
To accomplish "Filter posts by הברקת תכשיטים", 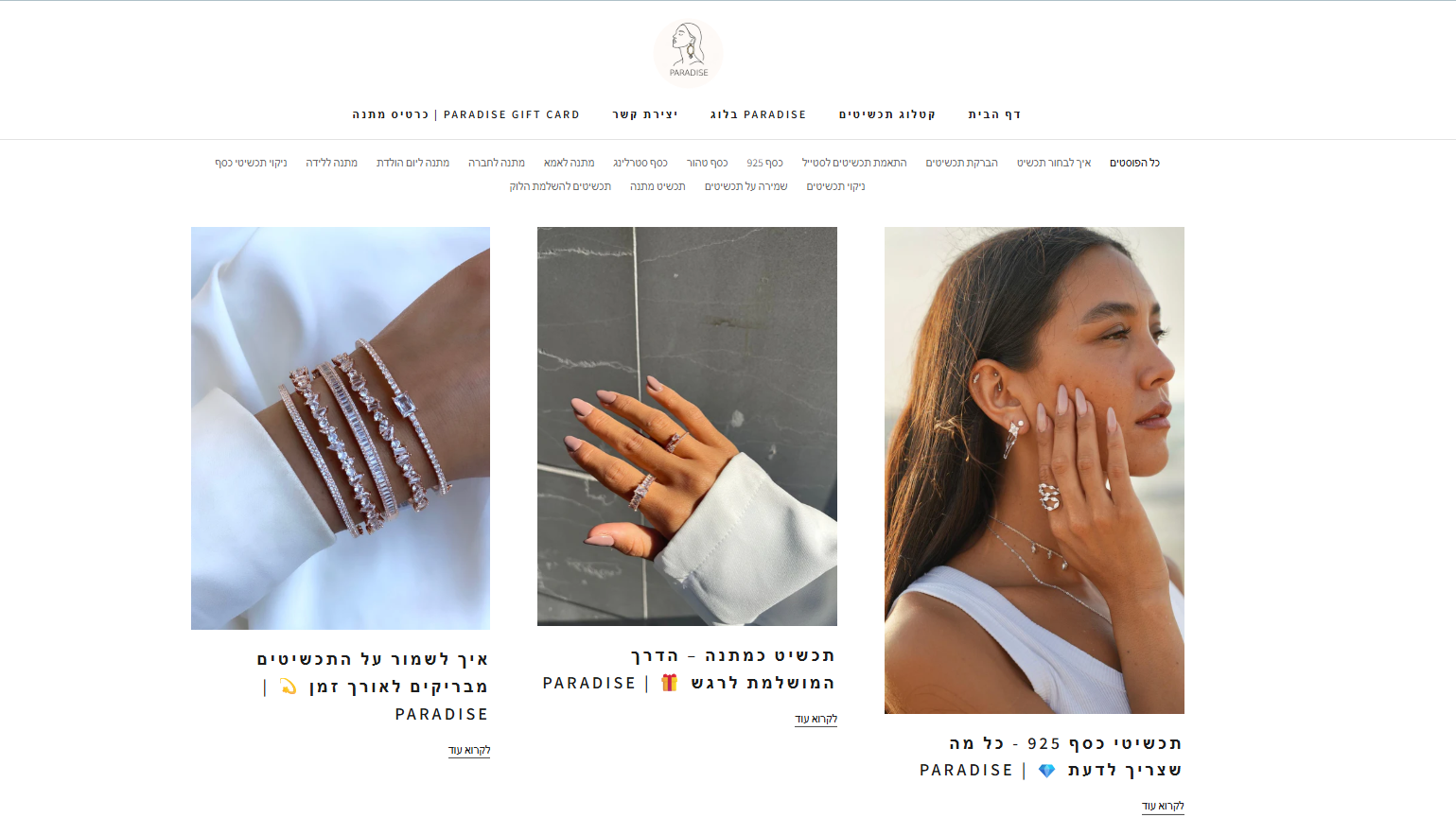I will (961, 163).
